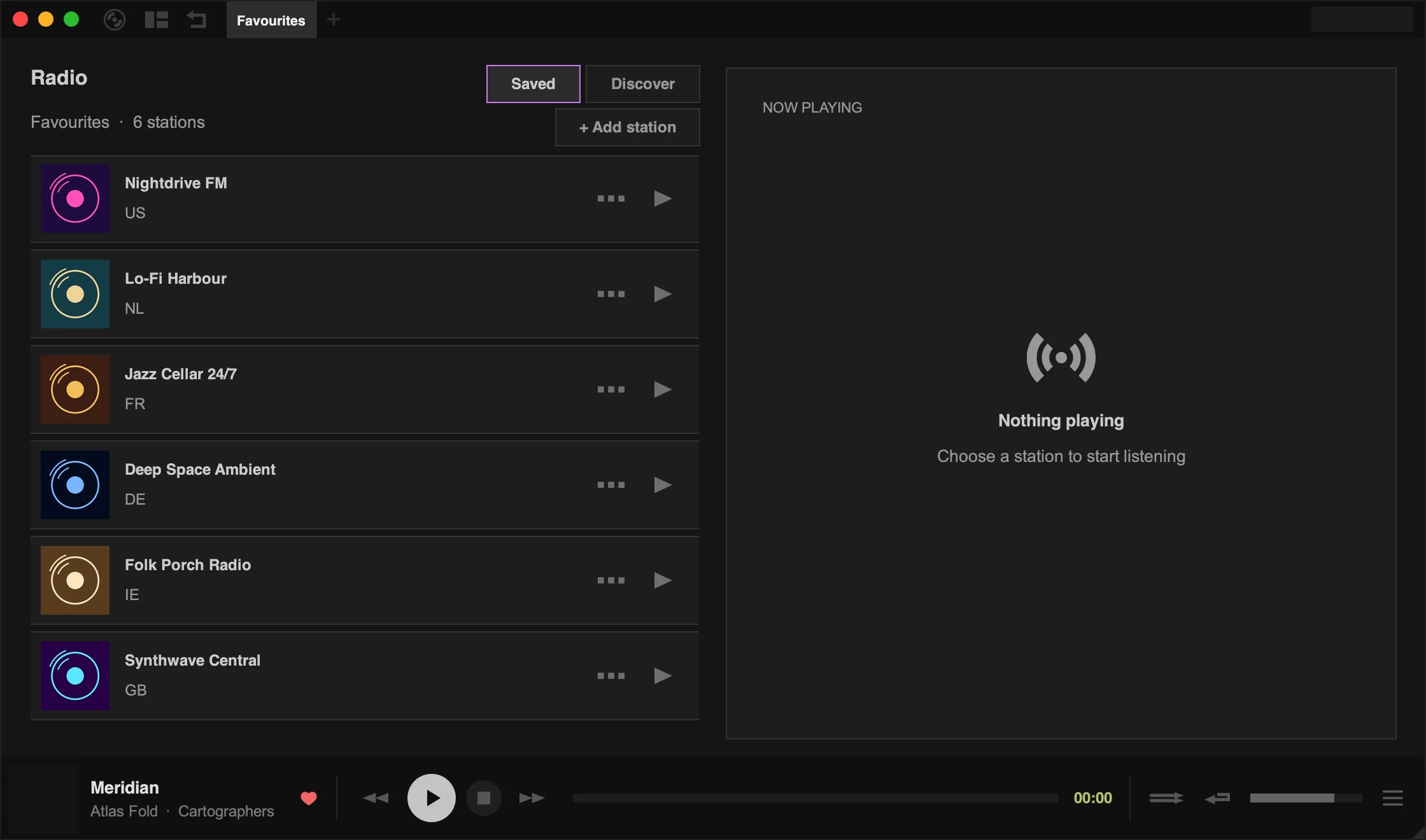Click the Cartographers album text
Screen dimensions: 1426x840
226,811
